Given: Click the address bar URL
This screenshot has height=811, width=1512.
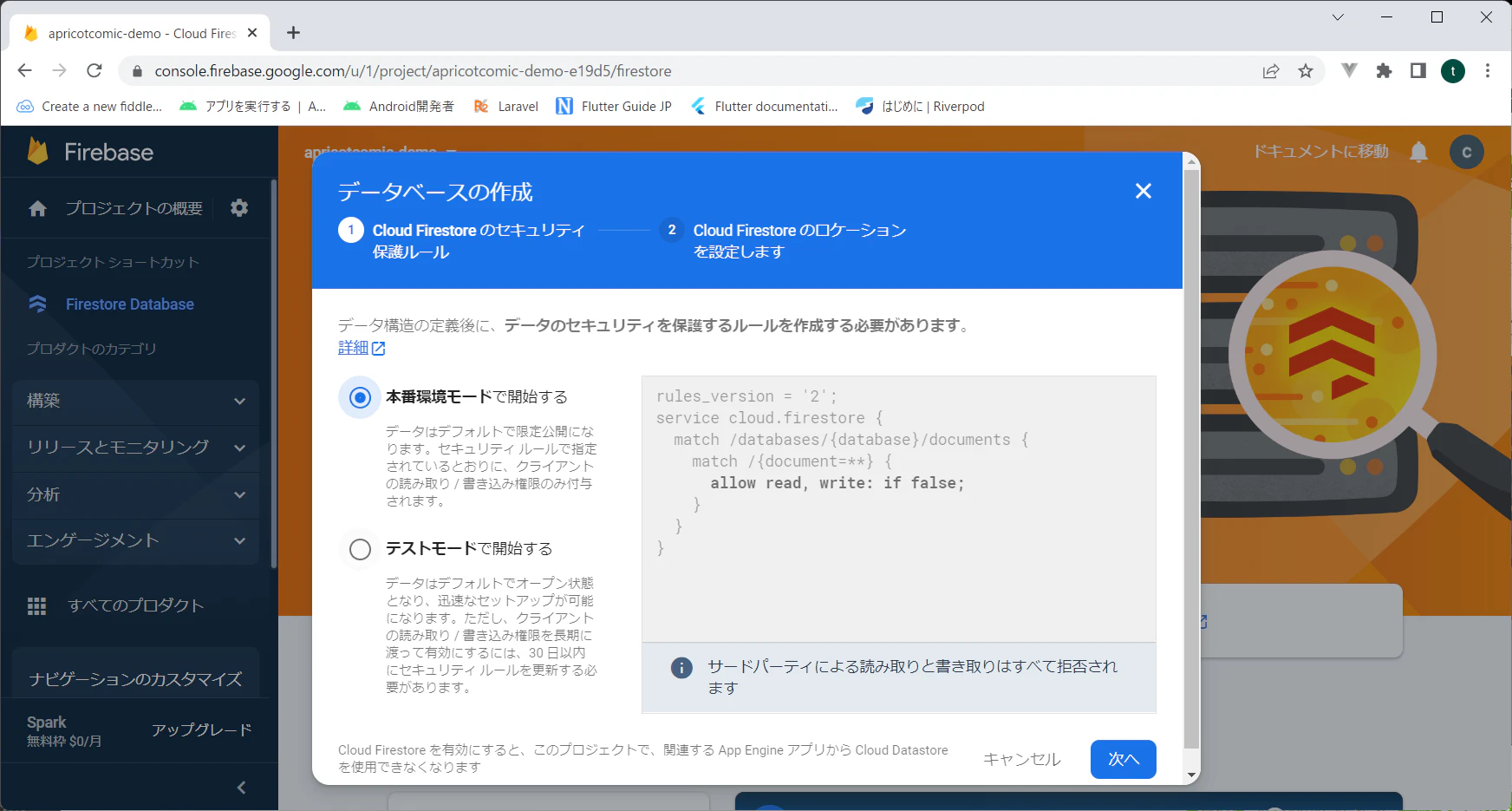Looking at the screenshot, I should [413, 71].
